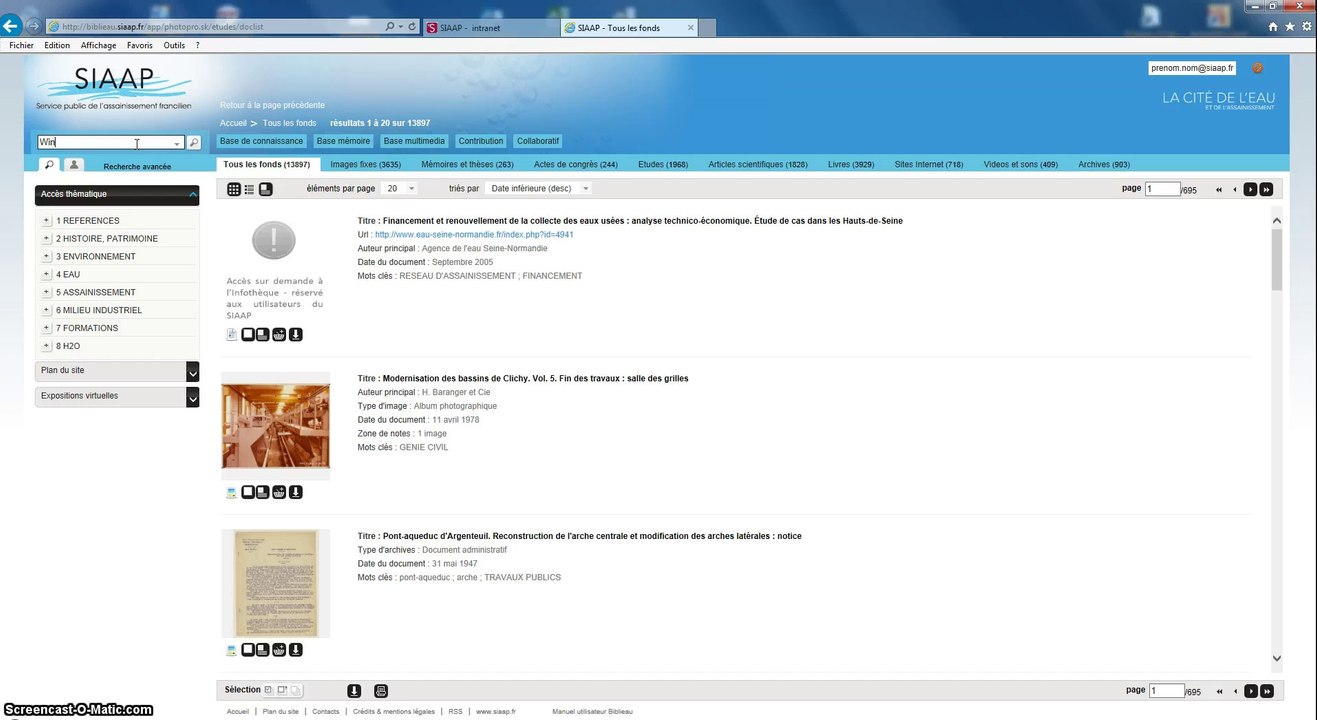Click the print selection icon in the bottom bar
The width and height of the screenshot is (1317, 720).
tap(381, 691)
